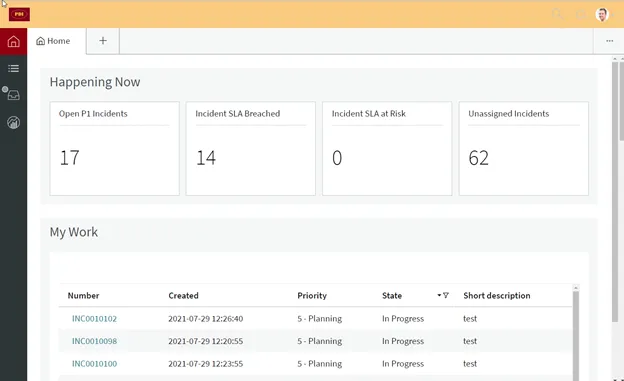Sort by the Created column header
Screen dimensions: 624x381
[183, 295]
